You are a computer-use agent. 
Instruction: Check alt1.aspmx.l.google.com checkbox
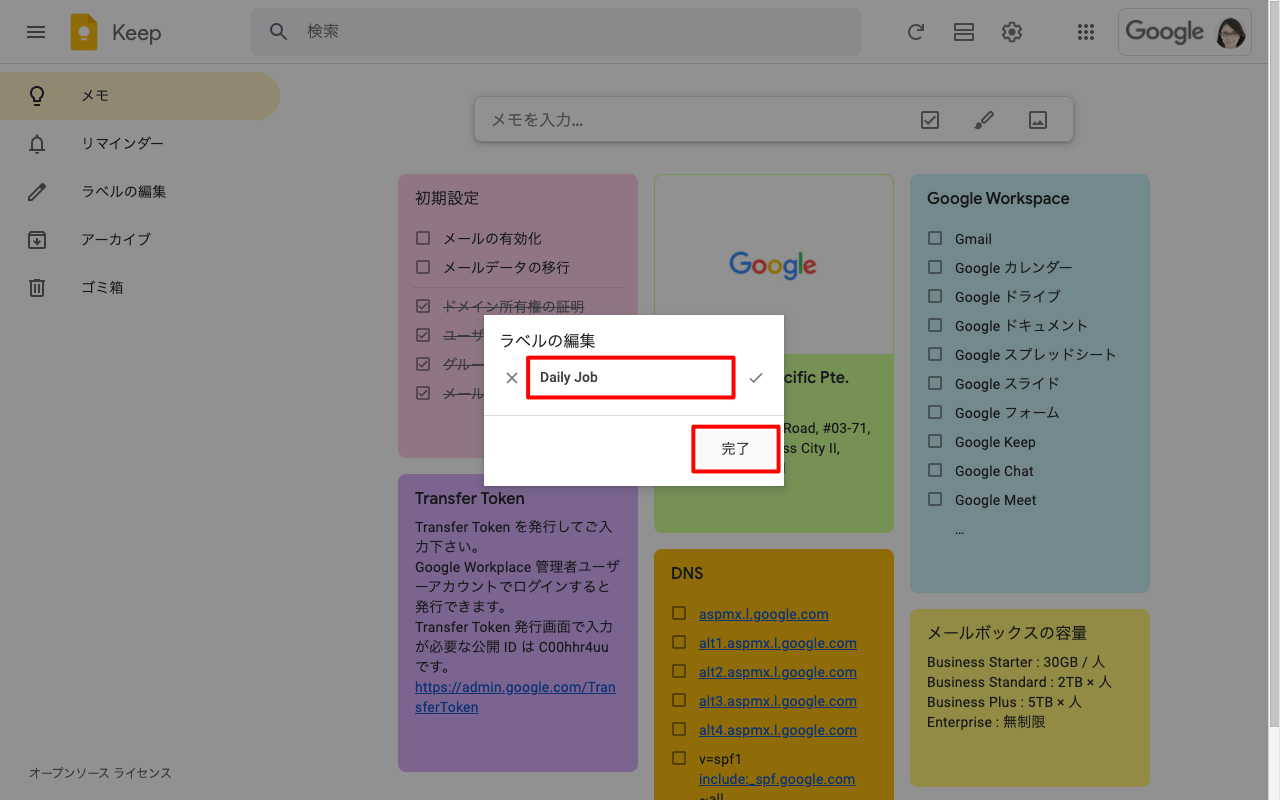[x=679, y=642]
